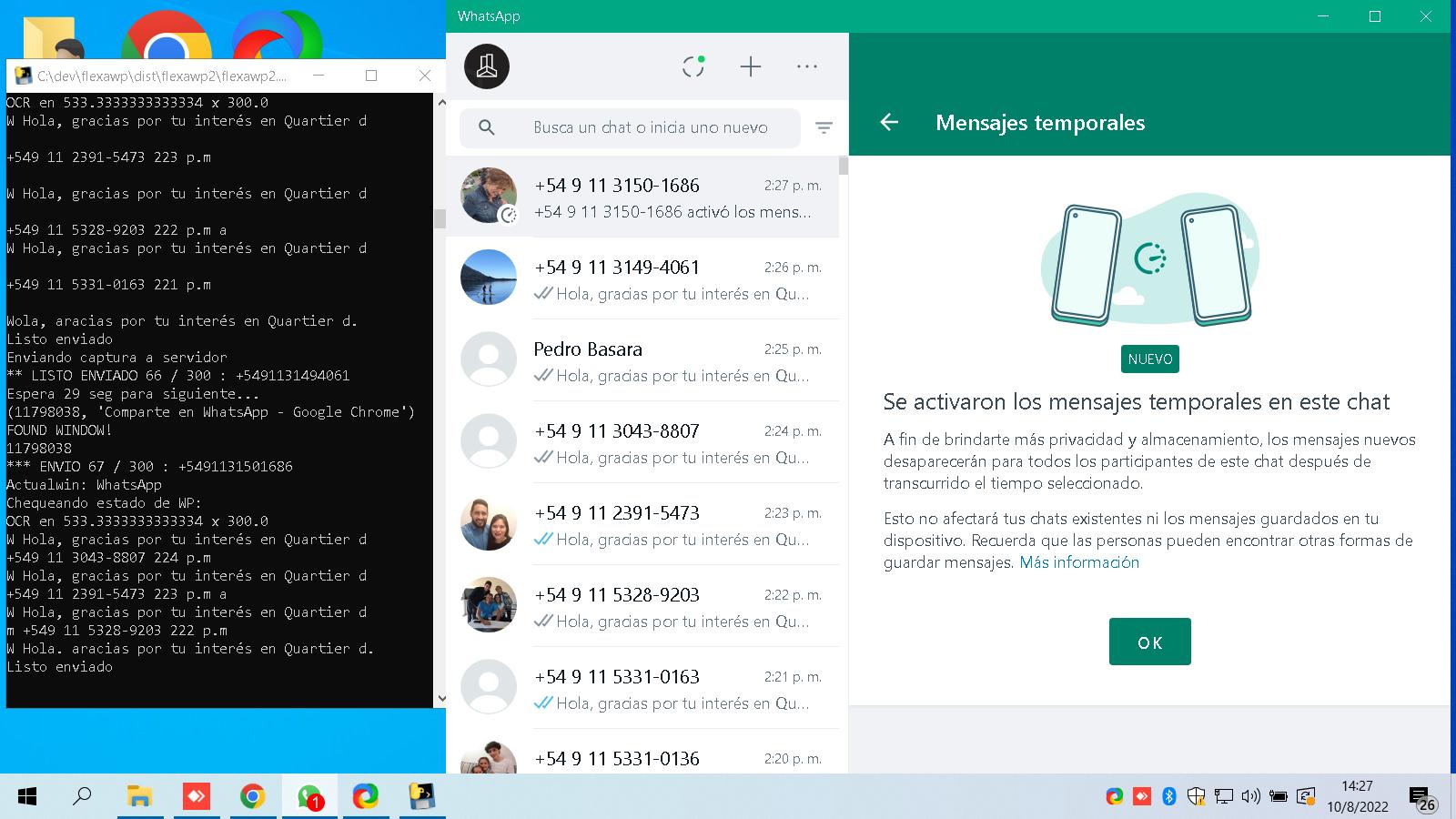1456x819 pixels.
Task: Open chat with +54 9 11 5331-0136
Action: [642, 752]
